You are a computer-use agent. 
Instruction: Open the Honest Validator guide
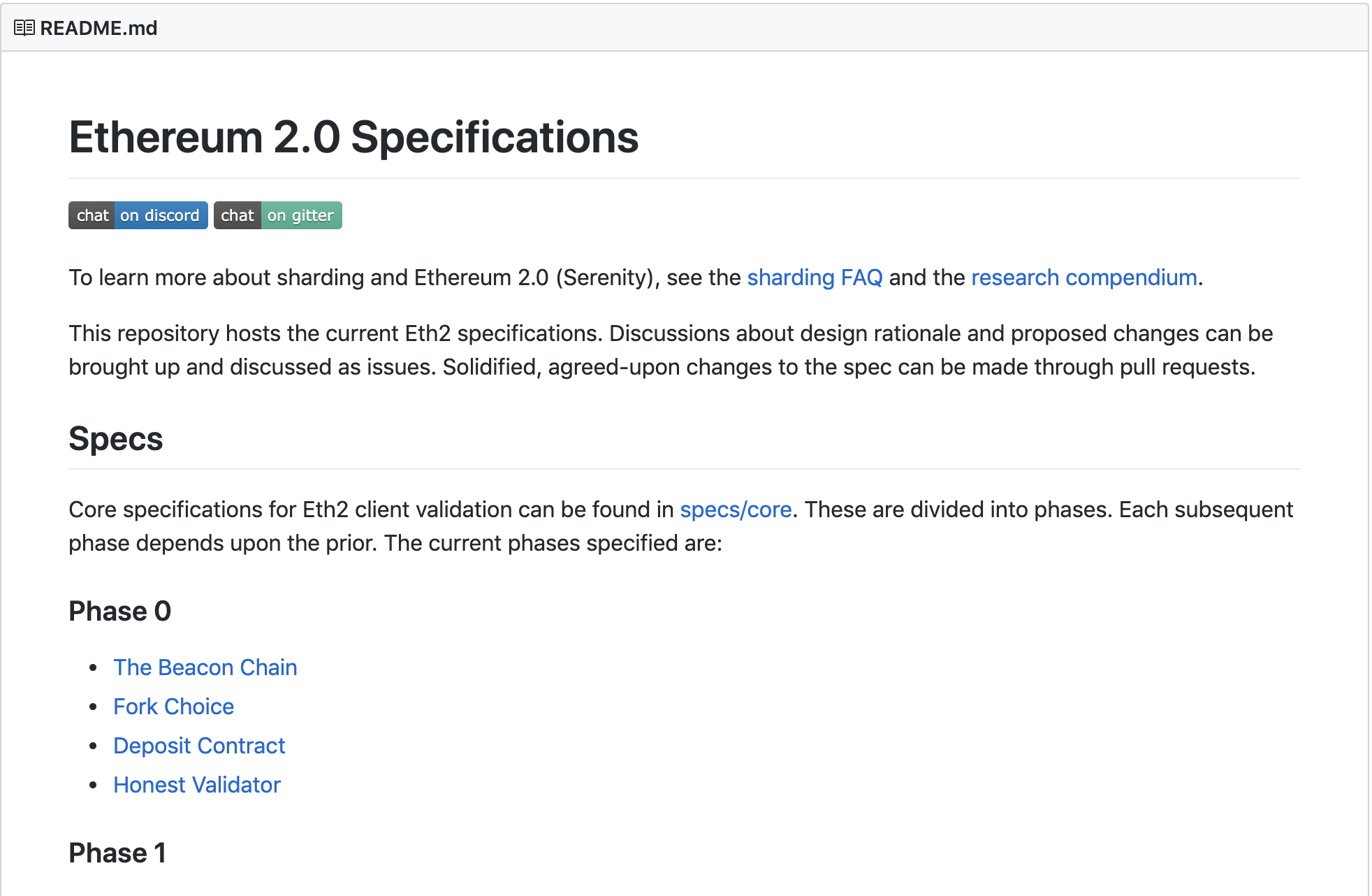pyautogui.click(x=196, y=785)
